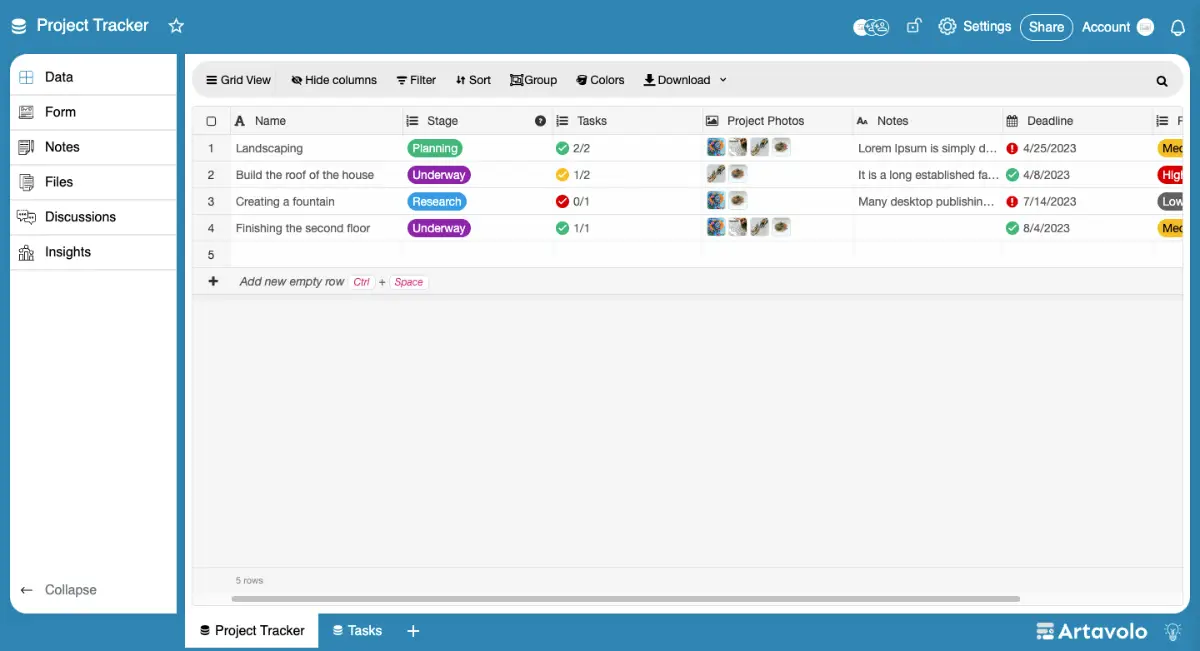Toggle the select-all rows checkbox
The image size is (1200, 651).
211,121
